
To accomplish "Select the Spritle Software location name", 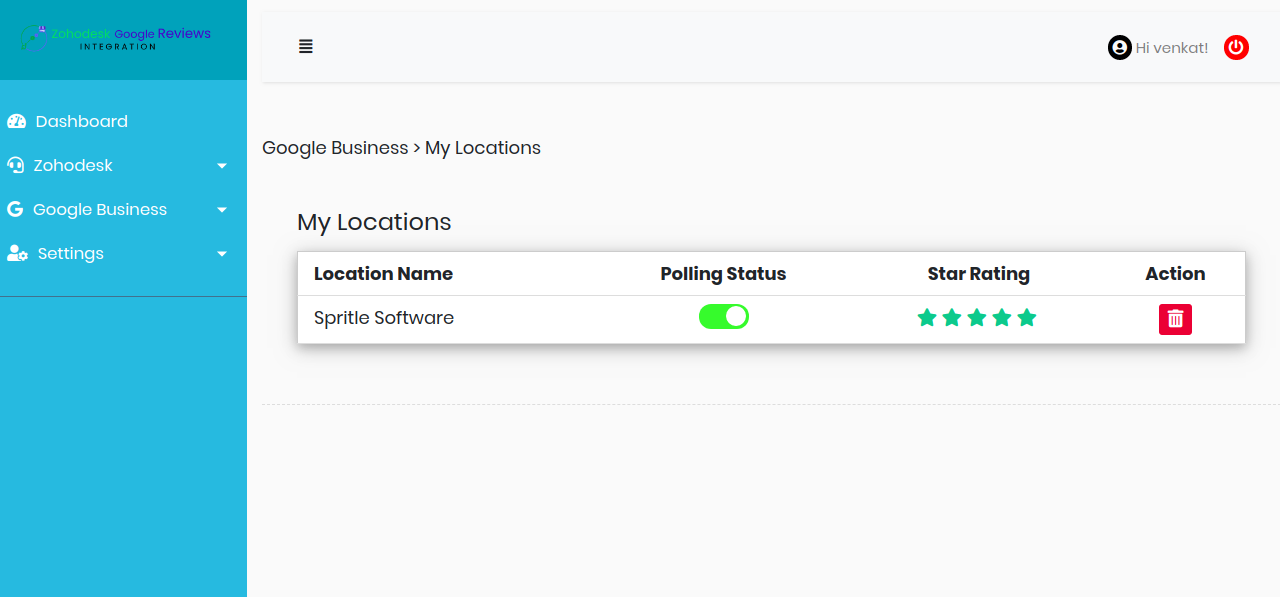I will click(x=384, y=318).
